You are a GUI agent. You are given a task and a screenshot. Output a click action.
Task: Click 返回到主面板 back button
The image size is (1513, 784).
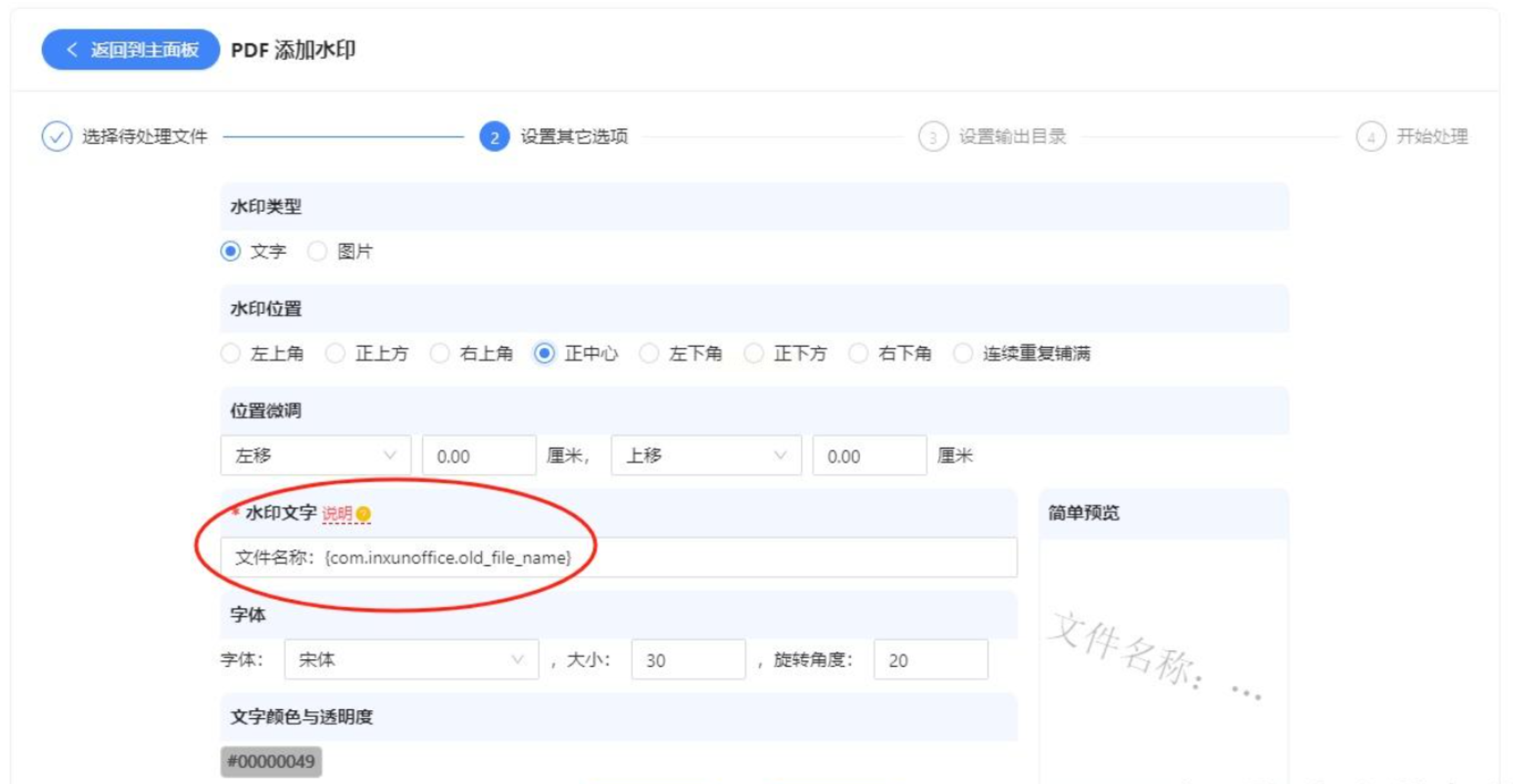tap(130, 50)
